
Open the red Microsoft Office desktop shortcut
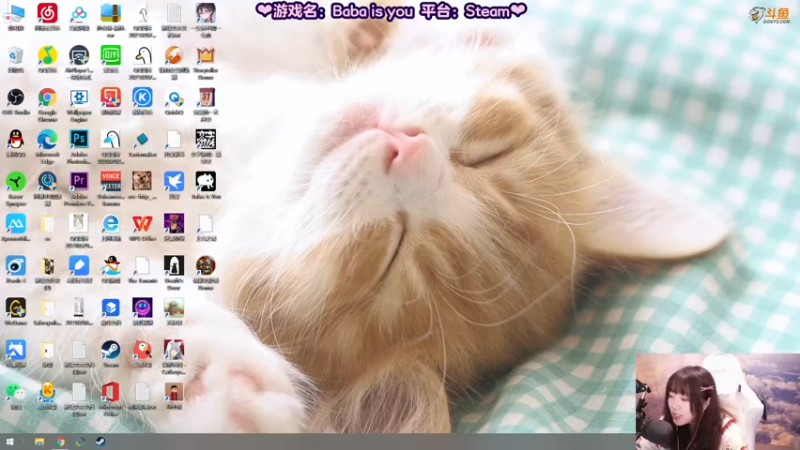(x=110, y=392)
